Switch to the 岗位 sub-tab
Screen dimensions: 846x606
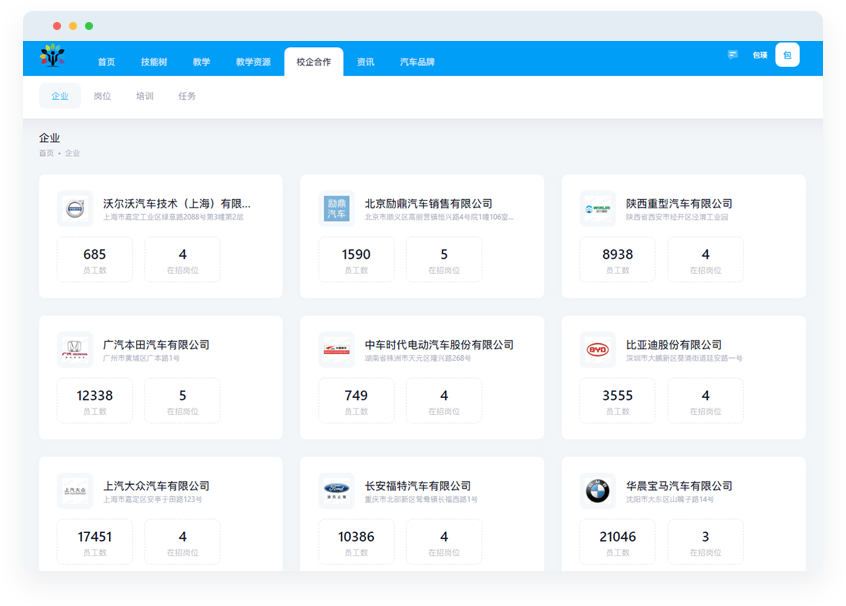(102, 96)
